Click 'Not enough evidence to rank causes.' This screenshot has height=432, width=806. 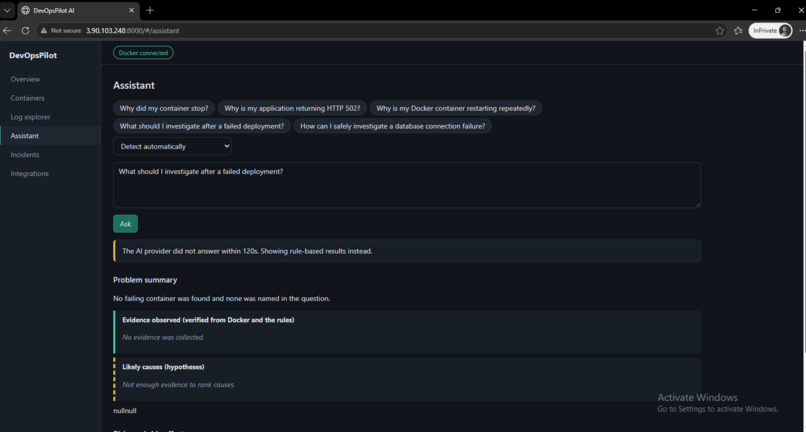tap(178, 385)
